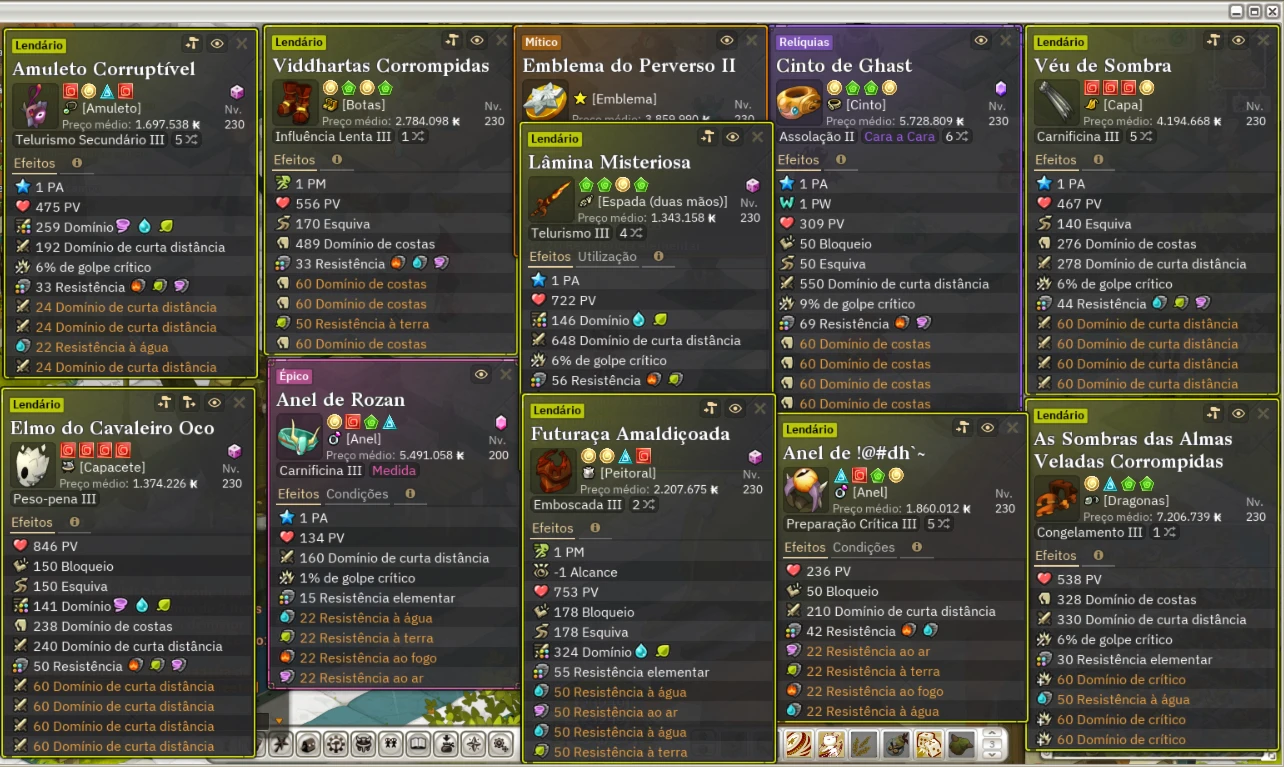Step shortcut bar page up arrow
The image size is (1284, 767).
point(990,734)
